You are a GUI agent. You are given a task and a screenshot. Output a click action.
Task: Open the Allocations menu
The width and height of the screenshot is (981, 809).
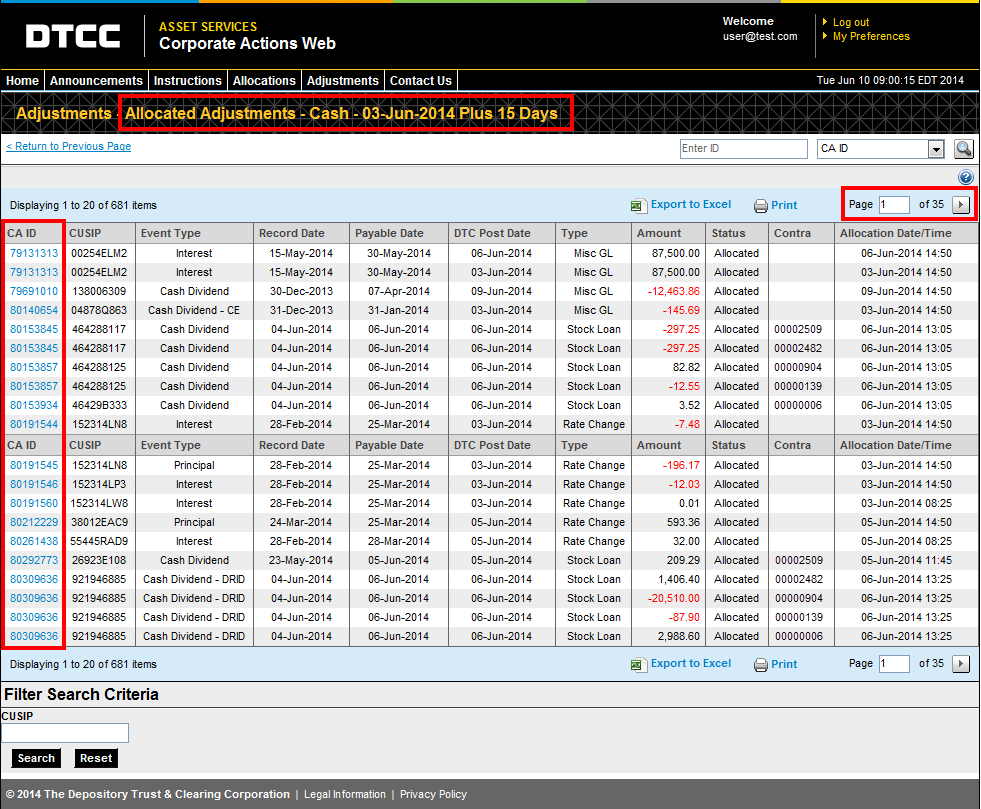(x=264, y=81)
